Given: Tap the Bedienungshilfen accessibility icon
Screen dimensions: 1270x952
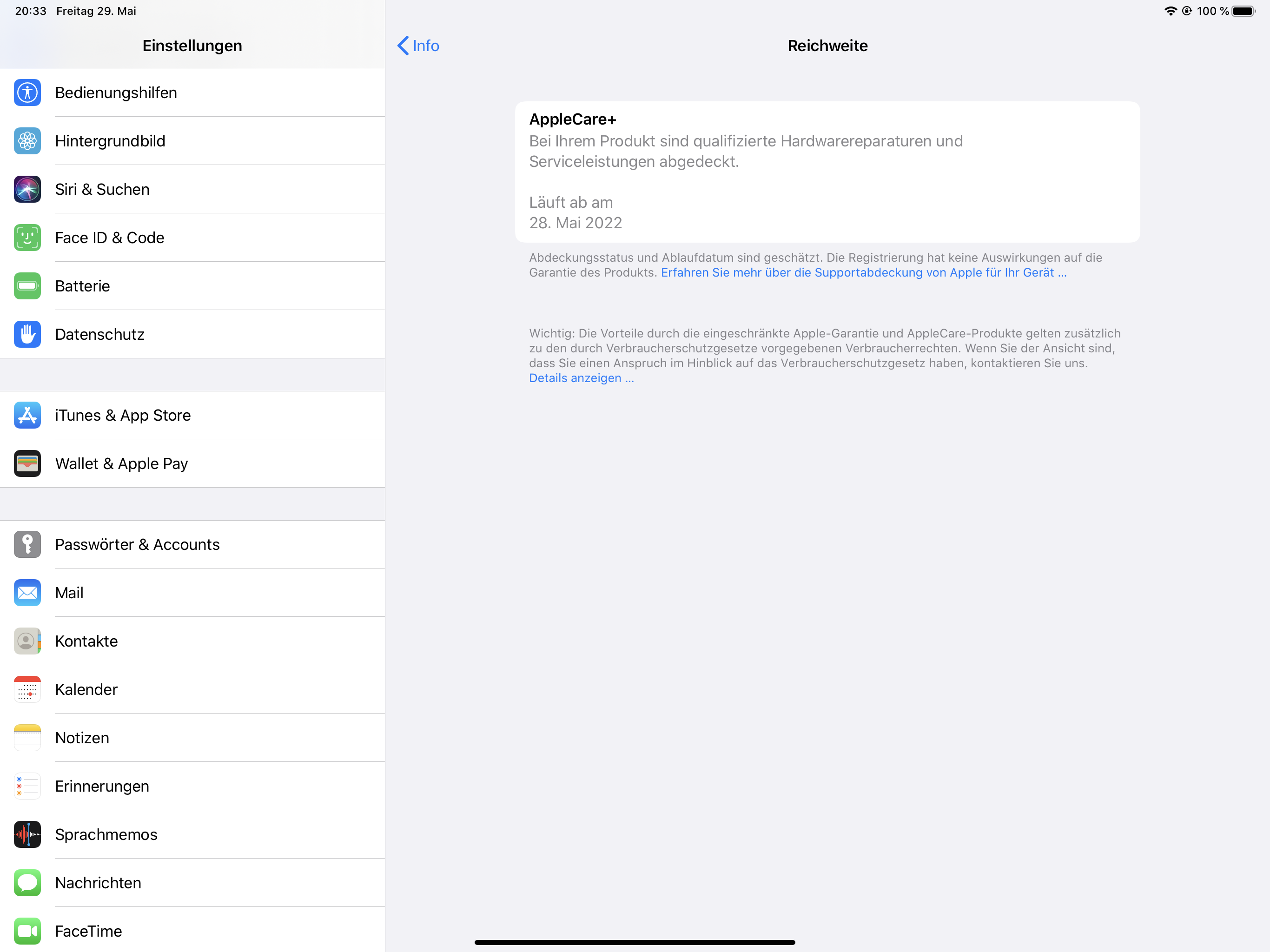Looking at the screenshot, I should pos(27,93).
